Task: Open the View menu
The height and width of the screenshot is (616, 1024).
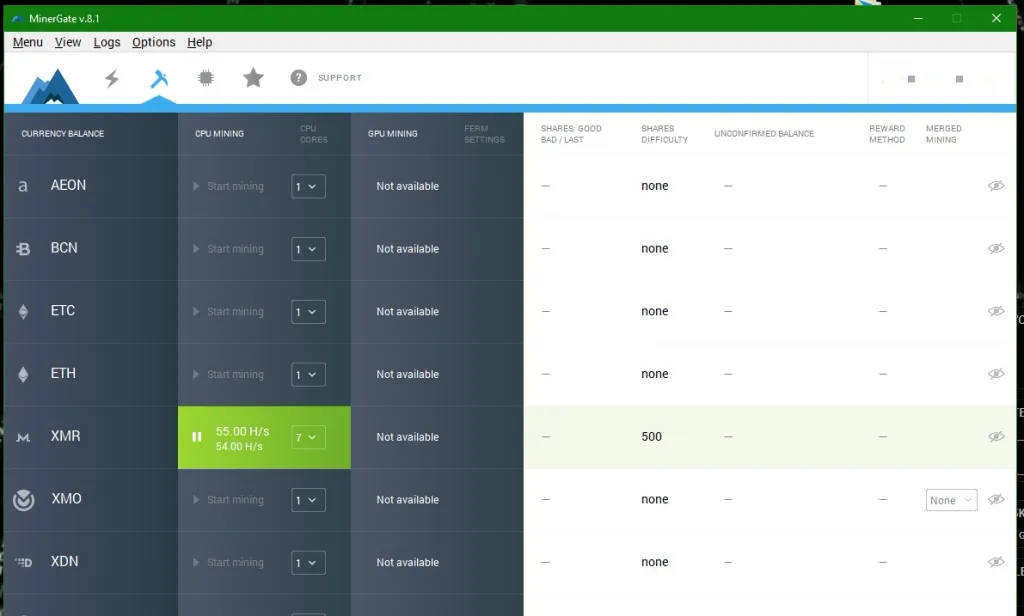Action: click(x=68, y=42)
